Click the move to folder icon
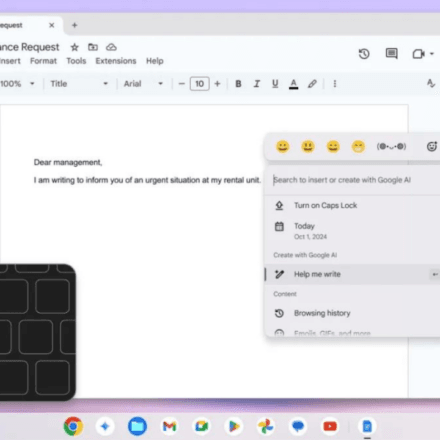The width and height of the screenshot is (440, 440). point(93,47)
